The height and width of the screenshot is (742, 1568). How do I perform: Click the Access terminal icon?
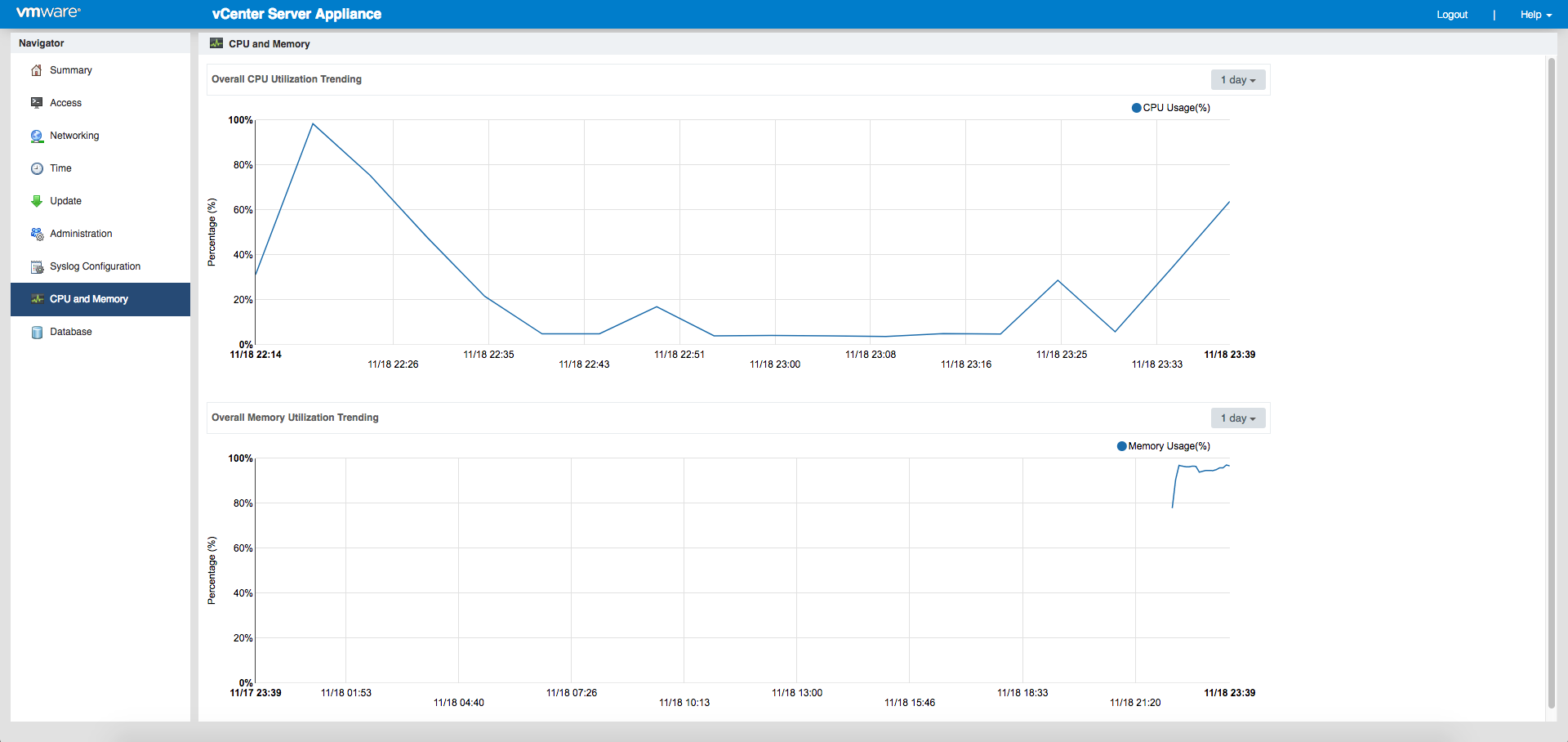[37, 103]
